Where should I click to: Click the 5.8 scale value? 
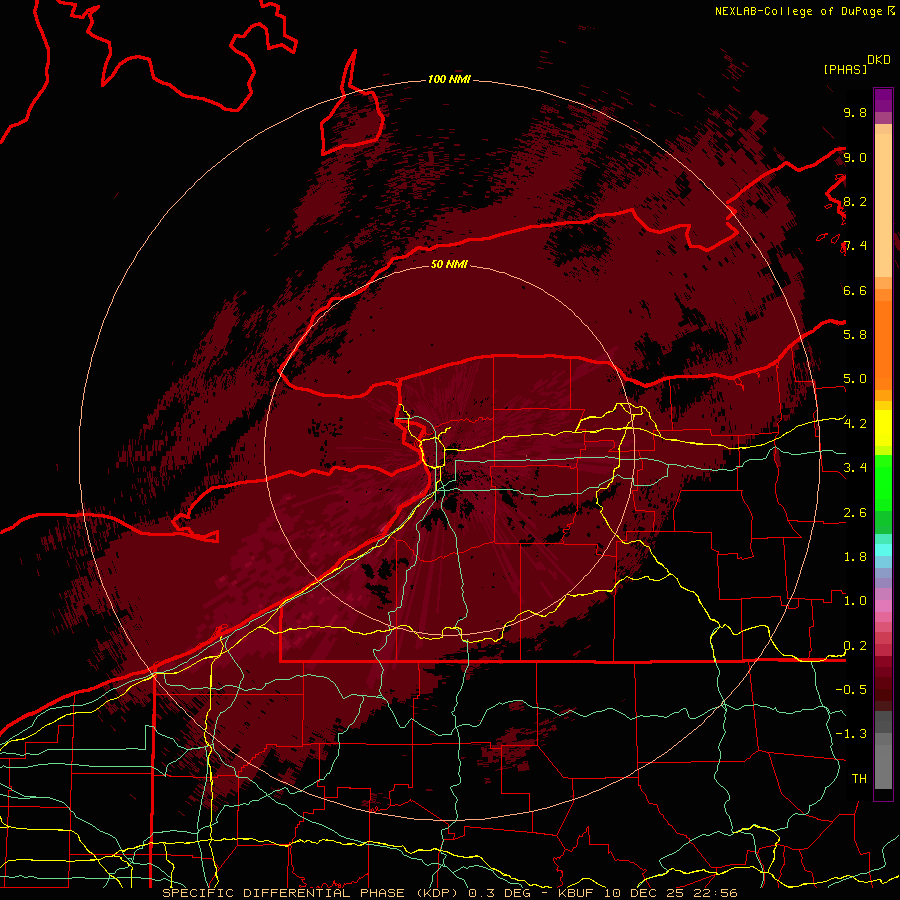coord(855,335)
